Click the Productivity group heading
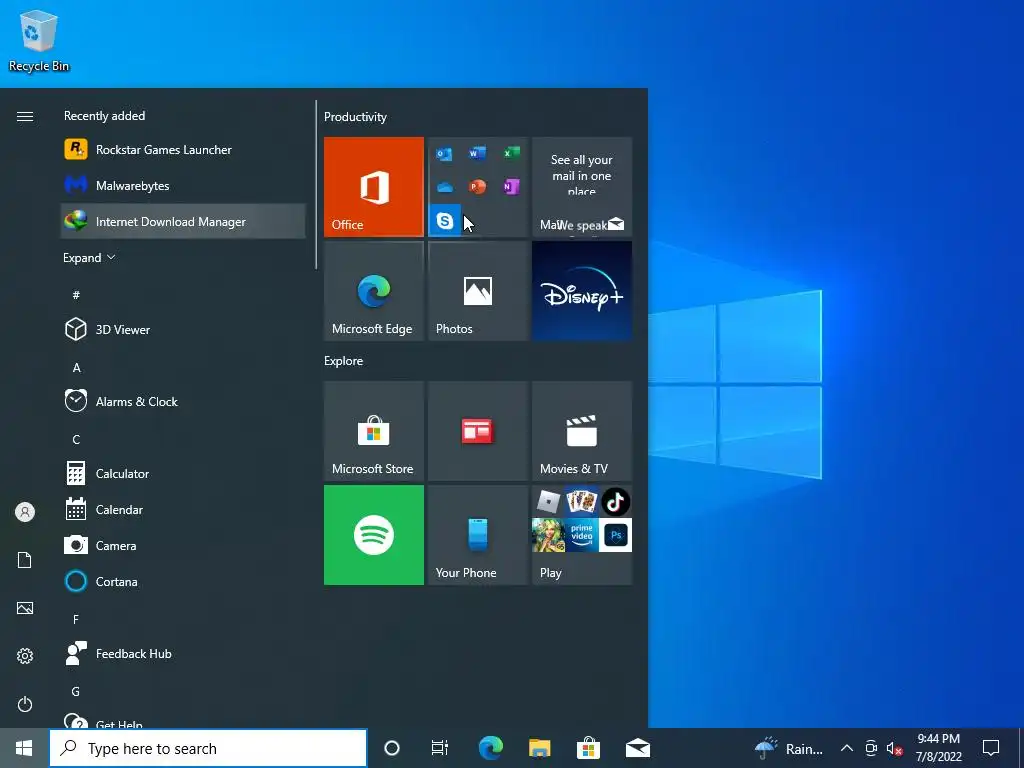 (355, 117)
